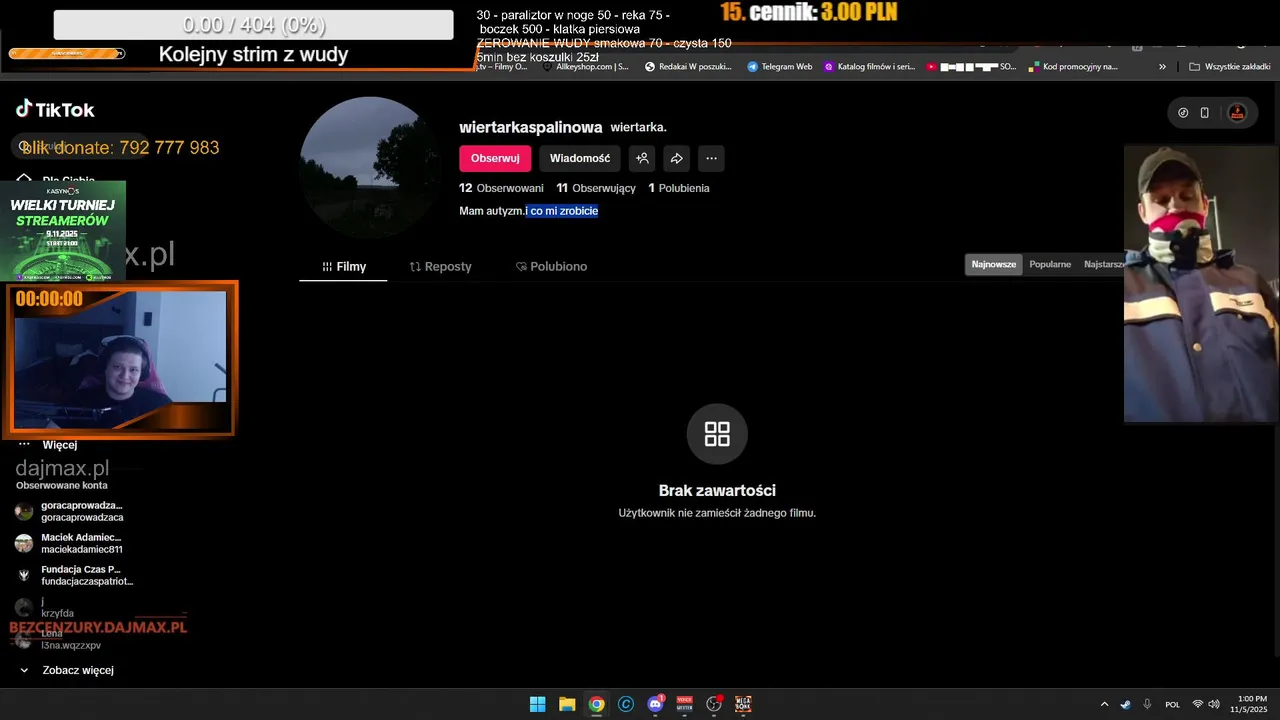Open the Kod promocyjny bookmark

click(1072, 66)
